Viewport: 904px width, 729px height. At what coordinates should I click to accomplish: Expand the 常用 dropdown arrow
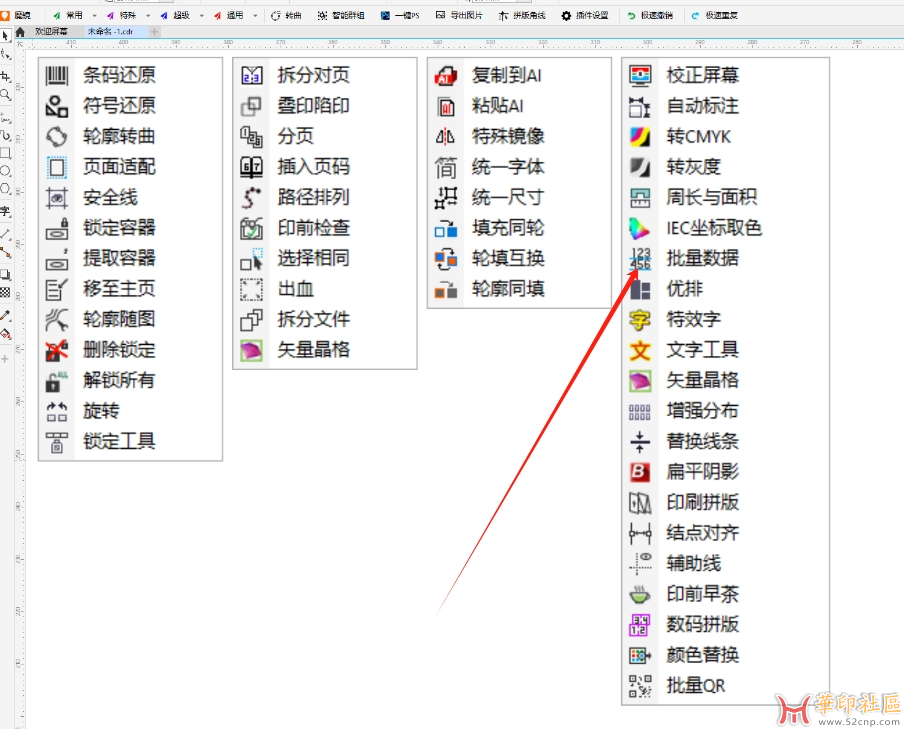pos(95,16)
